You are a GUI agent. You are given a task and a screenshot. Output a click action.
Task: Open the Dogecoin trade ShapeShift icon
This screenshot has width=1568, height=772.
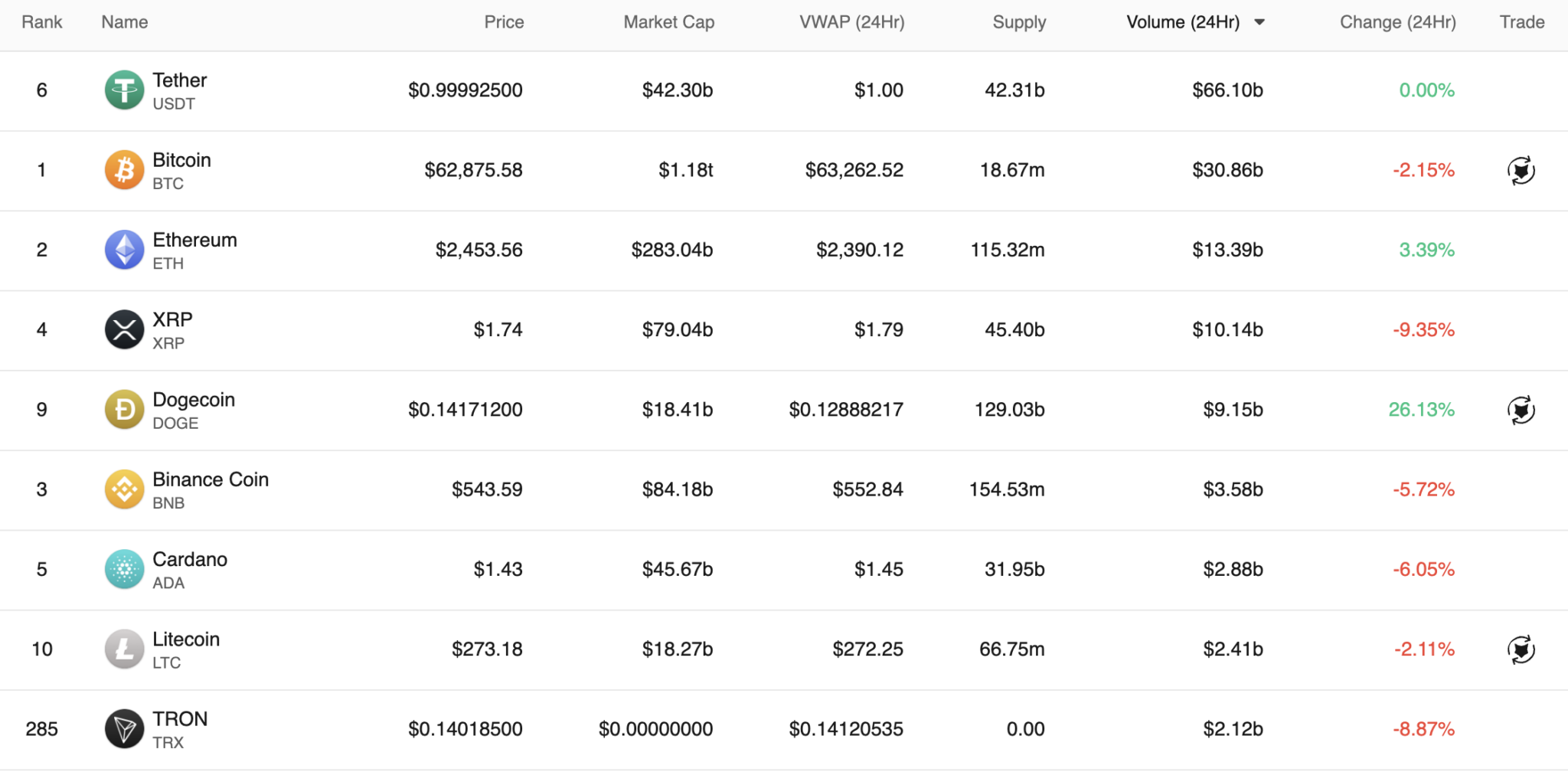1521,410
